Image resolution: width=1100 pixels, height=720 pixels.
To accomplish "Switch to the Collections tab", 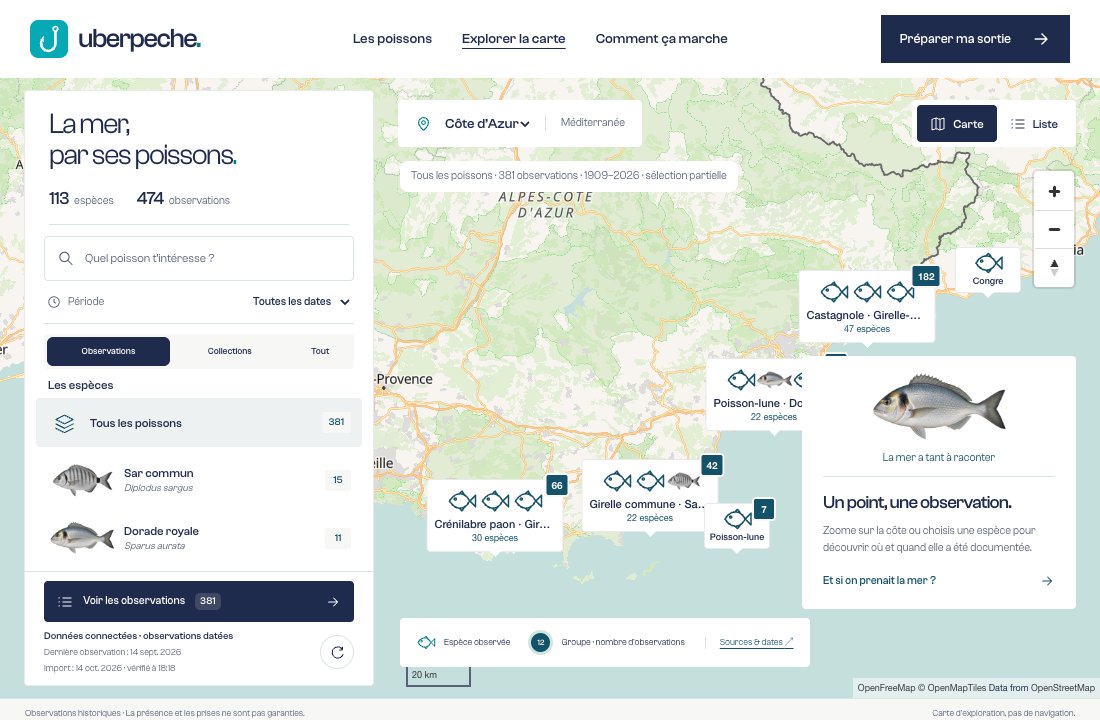I will (x=229, y=351).
